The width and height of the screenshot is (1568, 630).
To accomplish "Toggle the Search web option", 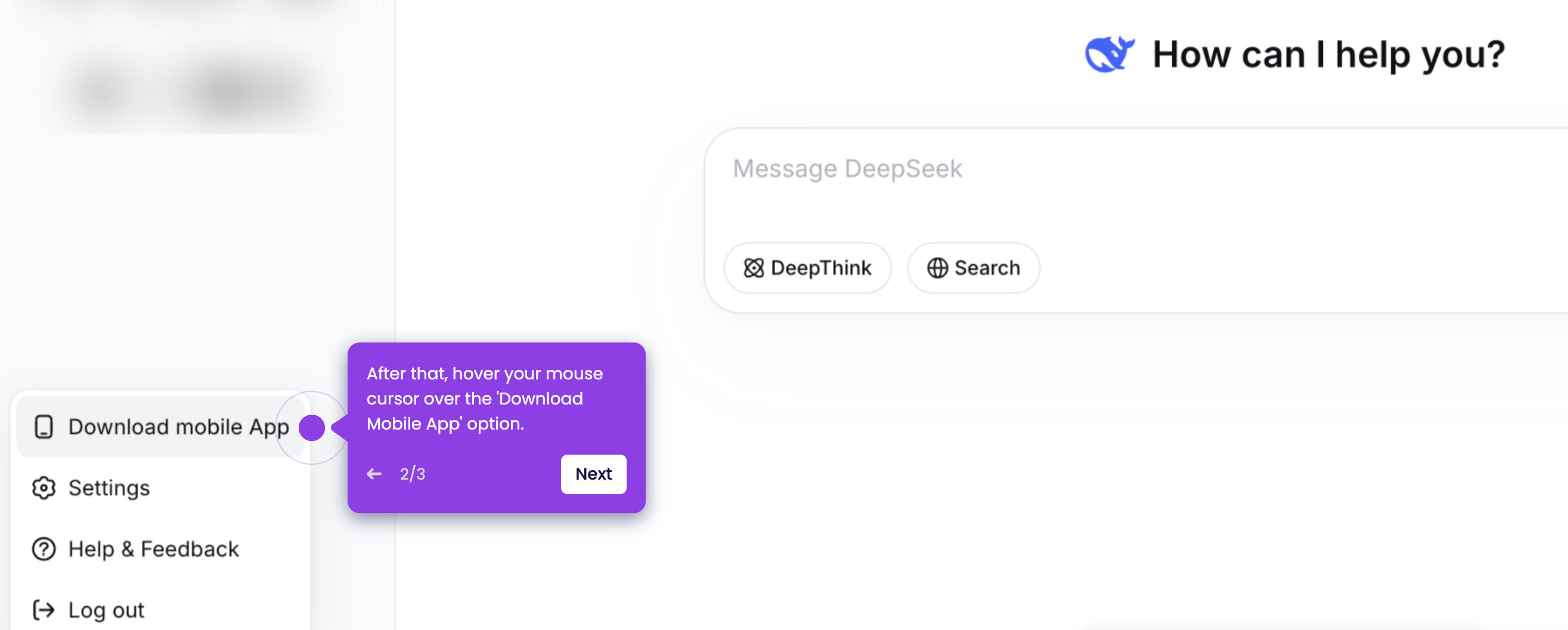I will click(974, 268).
